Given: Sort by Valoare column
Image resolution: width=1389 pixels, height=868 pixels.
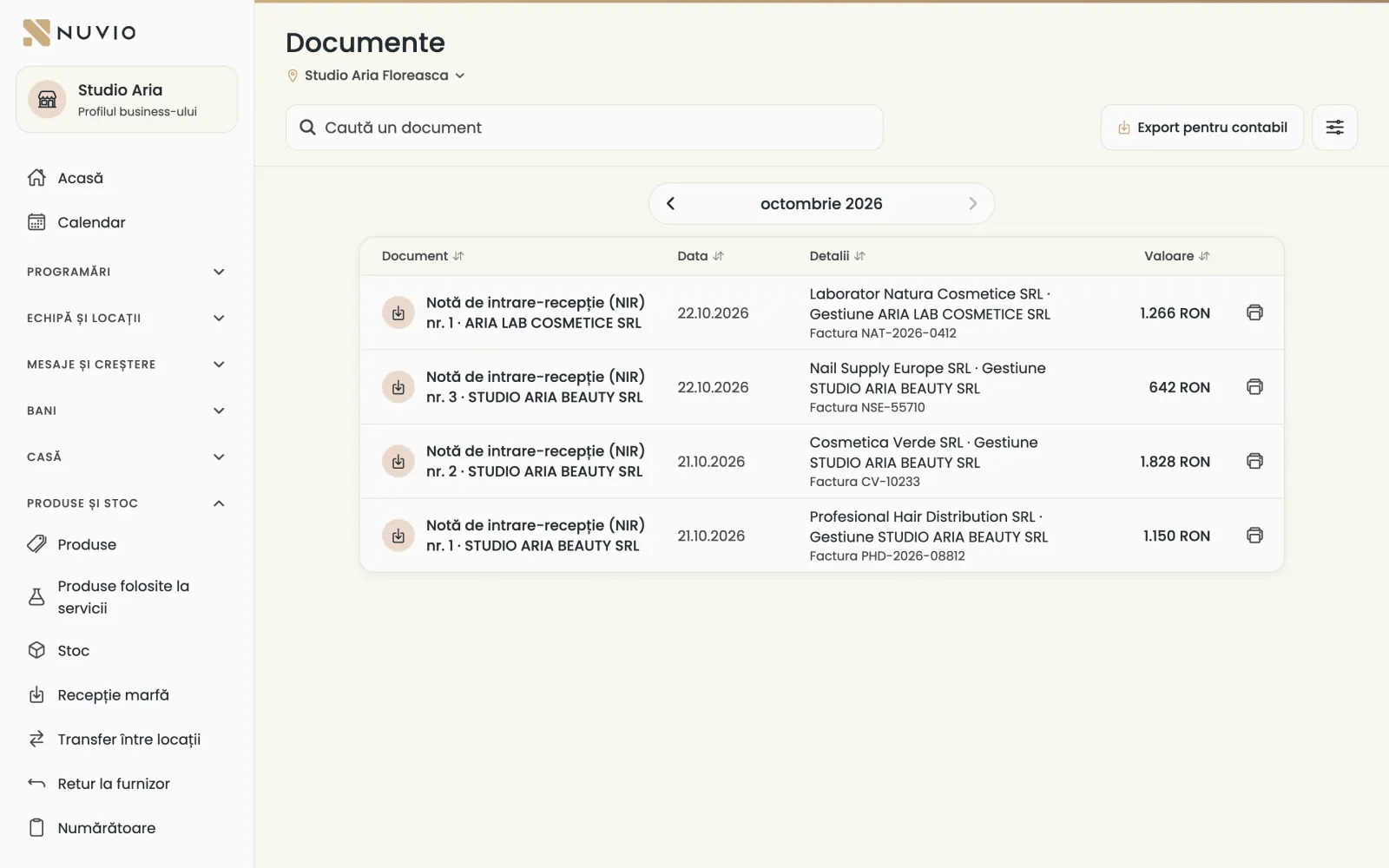Looking at the screenshot, I should (x=1176, y=256).
